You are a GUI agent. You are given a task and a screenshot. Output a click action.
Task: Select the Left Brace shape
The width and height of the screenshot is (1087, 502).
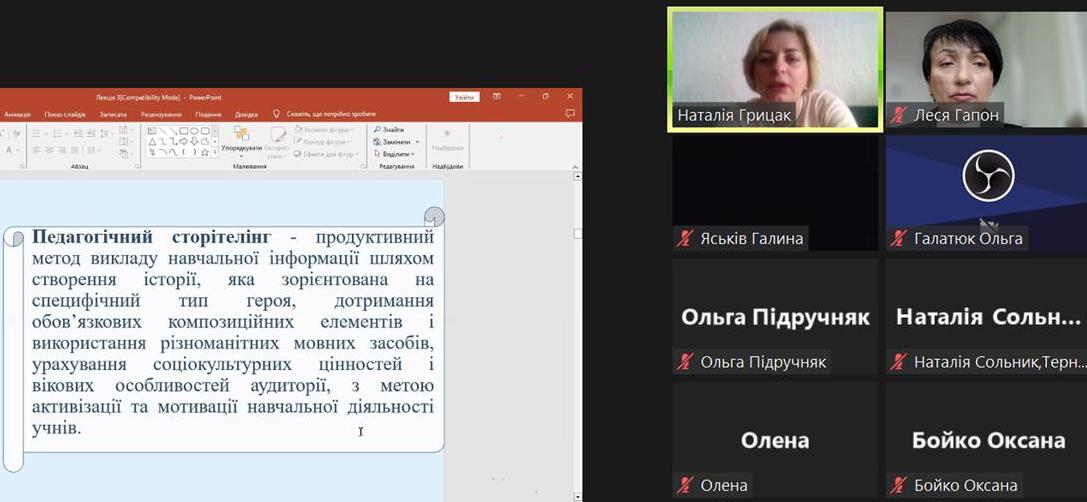pos(184,152)
